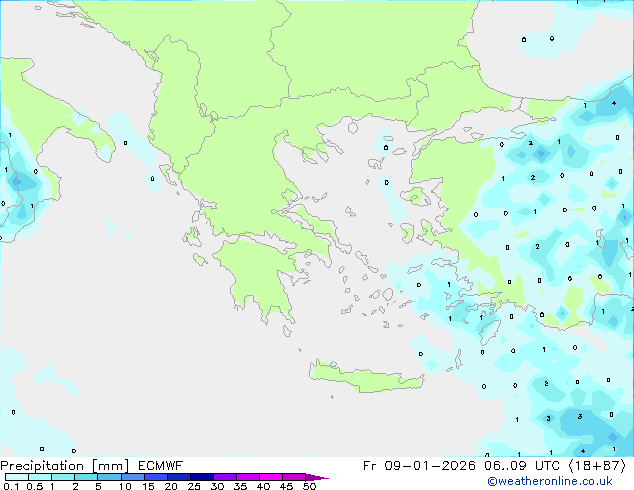Viewport: 634px width, 490px height.
Task: Click the 'ECMWF' model label
Action: click(160, 466)
